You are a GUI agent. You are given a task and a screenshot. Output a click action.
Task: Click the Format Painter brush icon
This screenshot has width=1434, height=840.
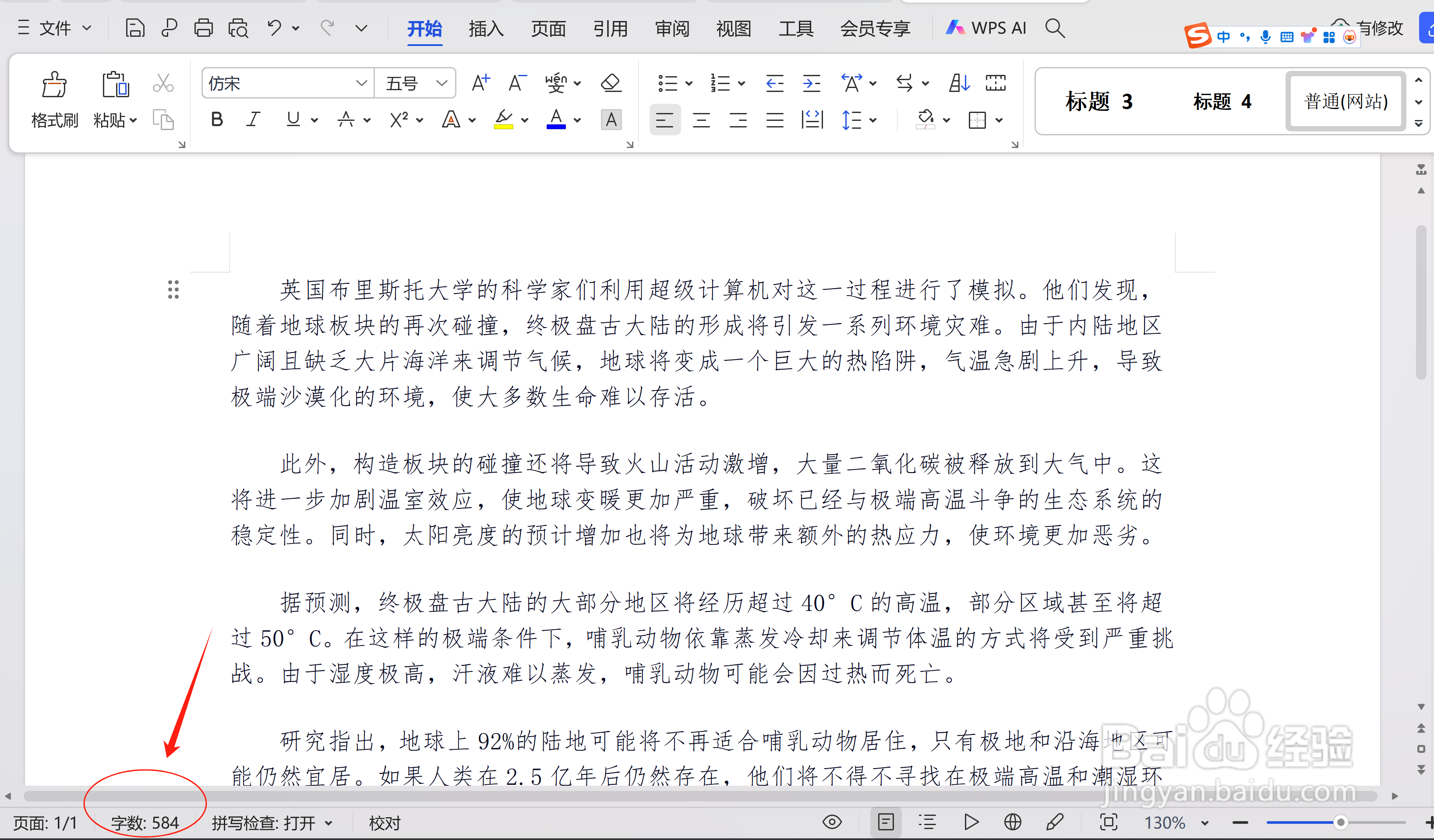click(x=54, y=85)
